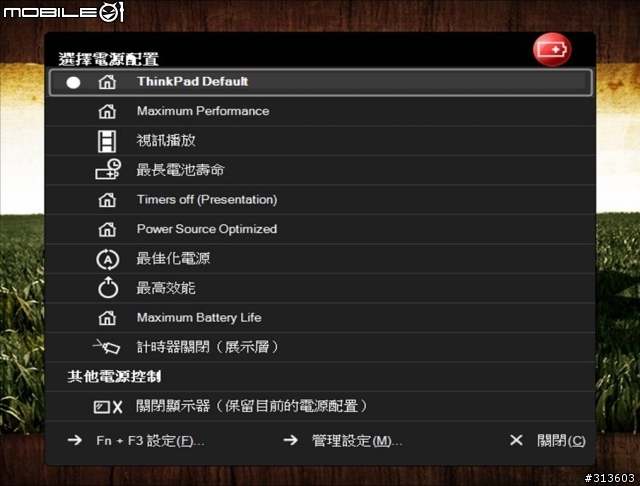Image resolution: width=640 pixels, height=486 pixels.
Task: Open 管理設定(M)... link
Action: click(357, 441)
